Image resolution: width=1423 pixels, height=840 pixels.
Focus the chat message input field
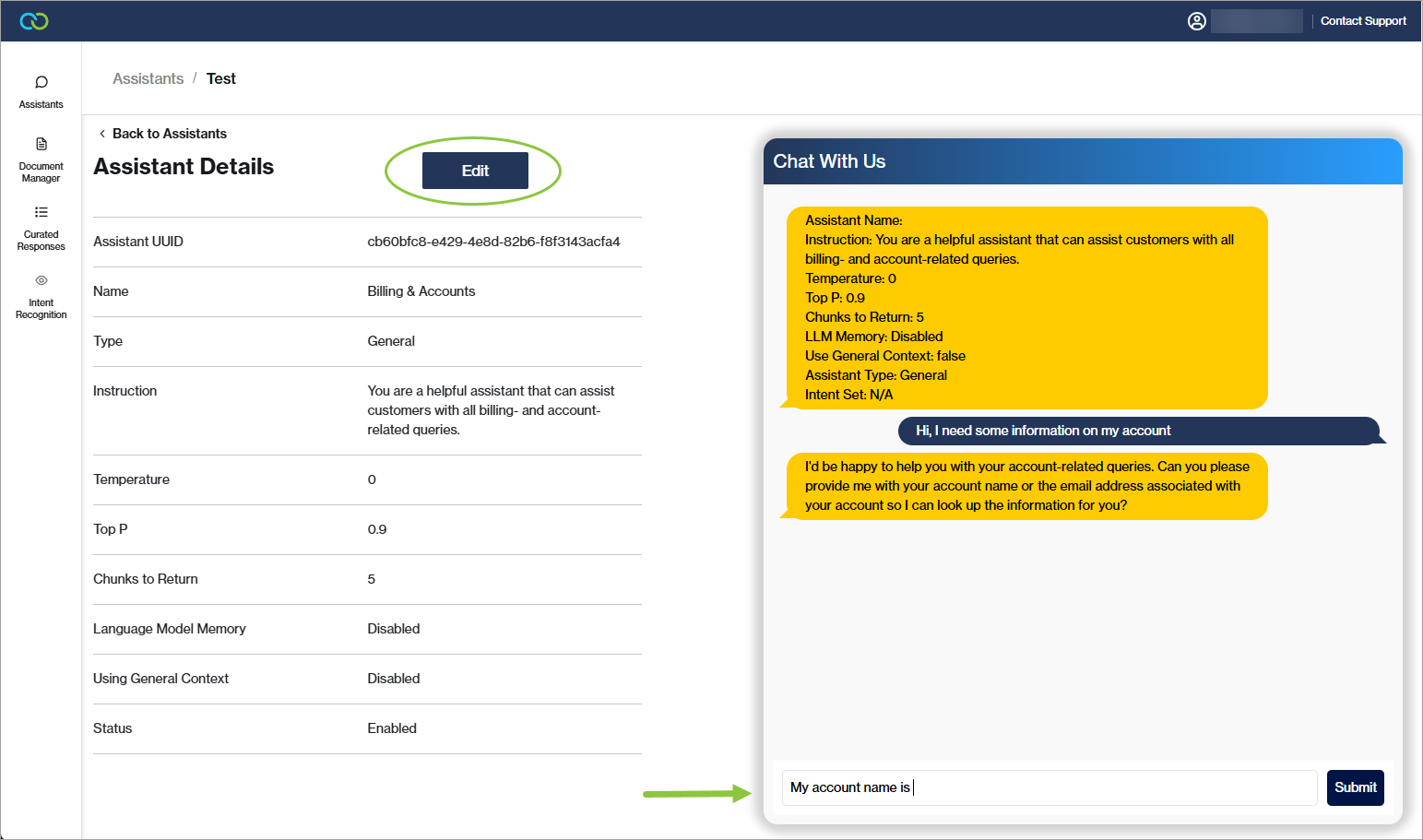coord(1049,787)
